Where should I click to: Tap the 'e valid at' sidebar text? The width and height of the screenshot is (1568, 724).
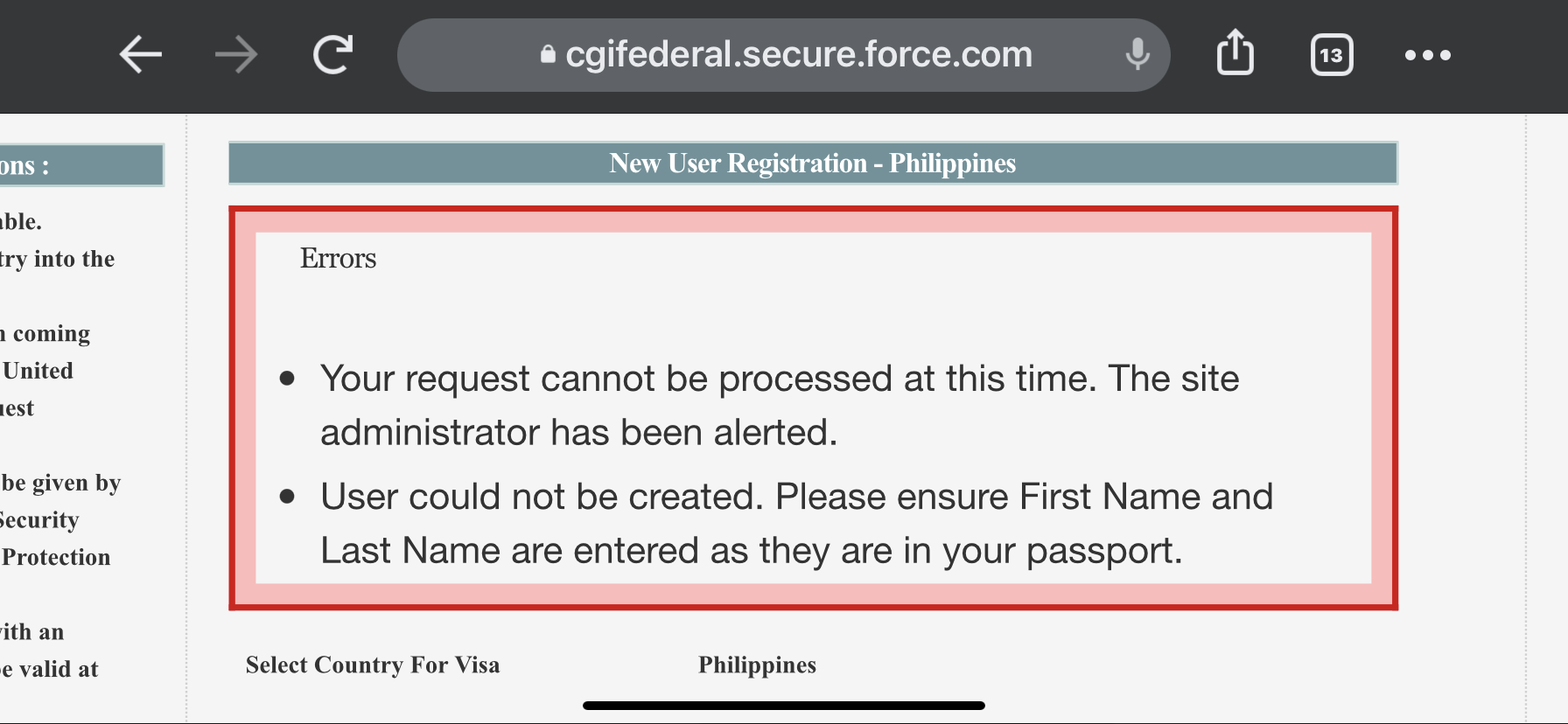tap(49, 669)
